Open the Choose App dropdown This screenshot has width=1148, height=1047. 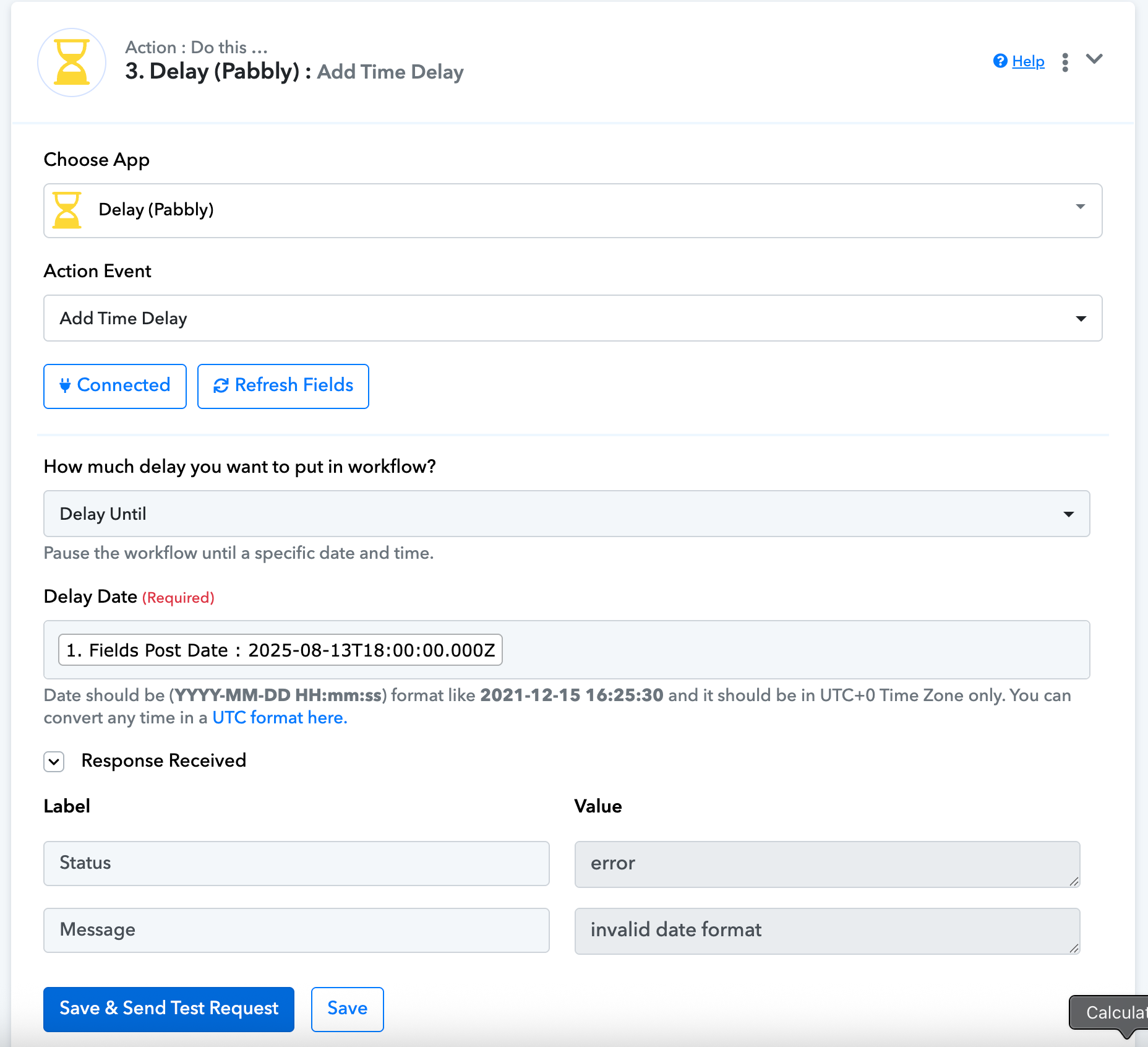[573, 210]
